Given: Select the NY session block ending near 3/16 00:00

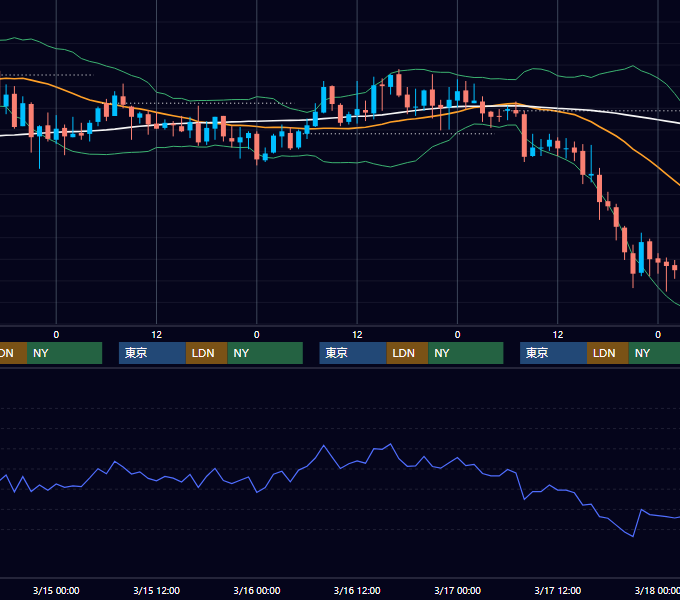Looking at the screenshot, I should tap(265, 353).
